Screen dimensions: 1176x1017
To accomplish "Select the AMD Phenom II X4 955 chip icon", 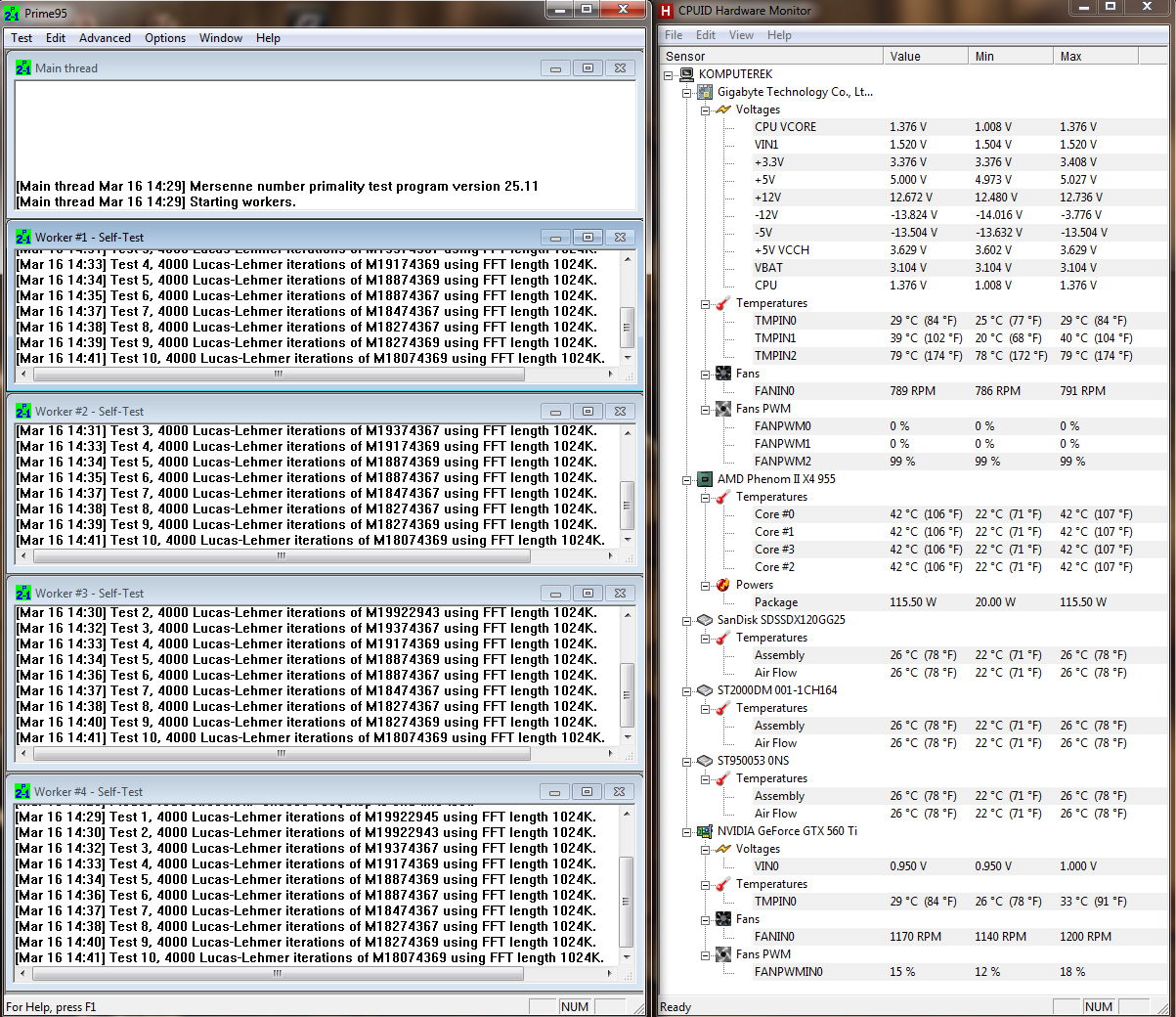I will [x=705, y=479].
